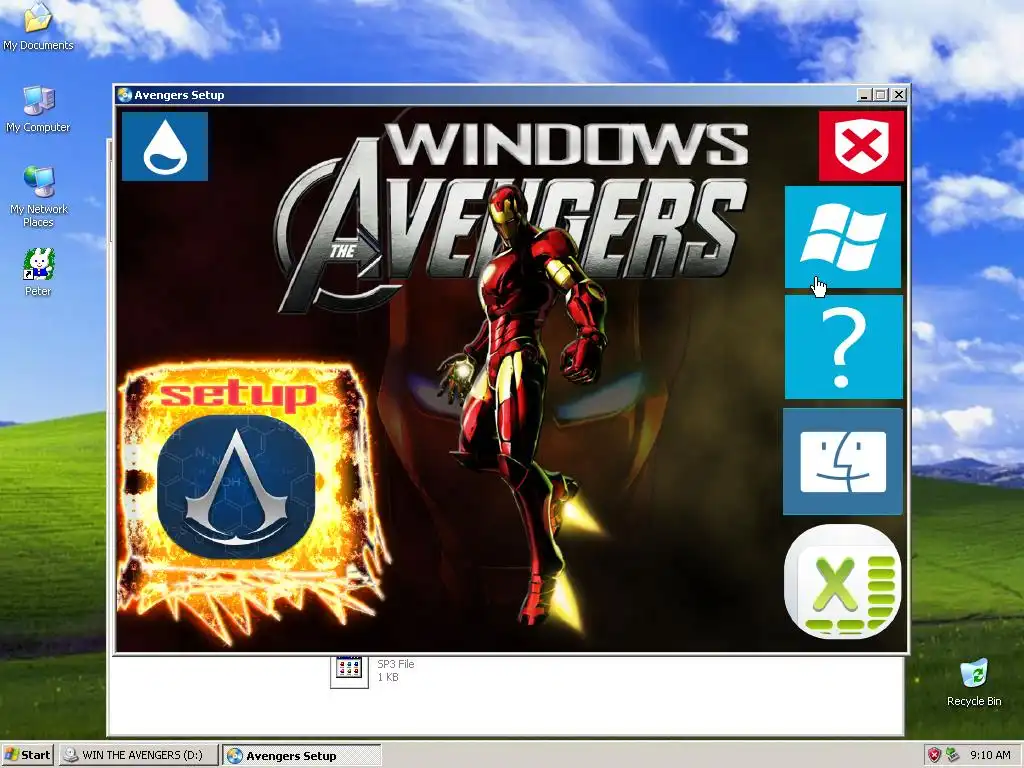Click the 9:10 AM clock
Viewport: 1024px width, 768px height.
point(990,755)
